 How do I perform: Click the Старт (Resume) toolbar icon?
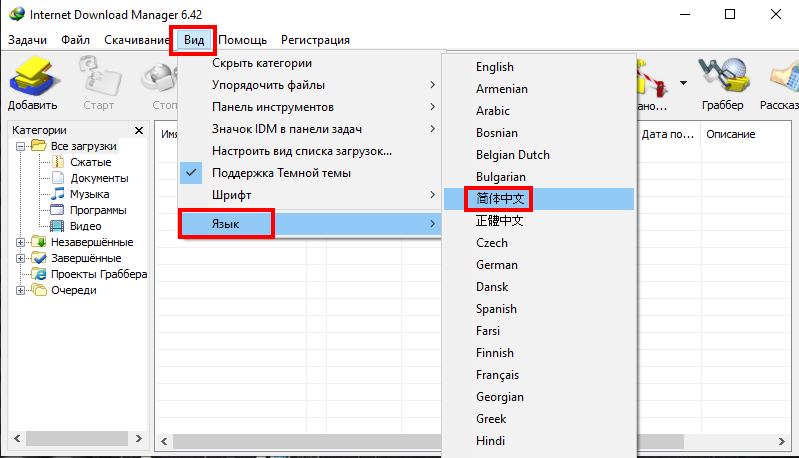96,80
